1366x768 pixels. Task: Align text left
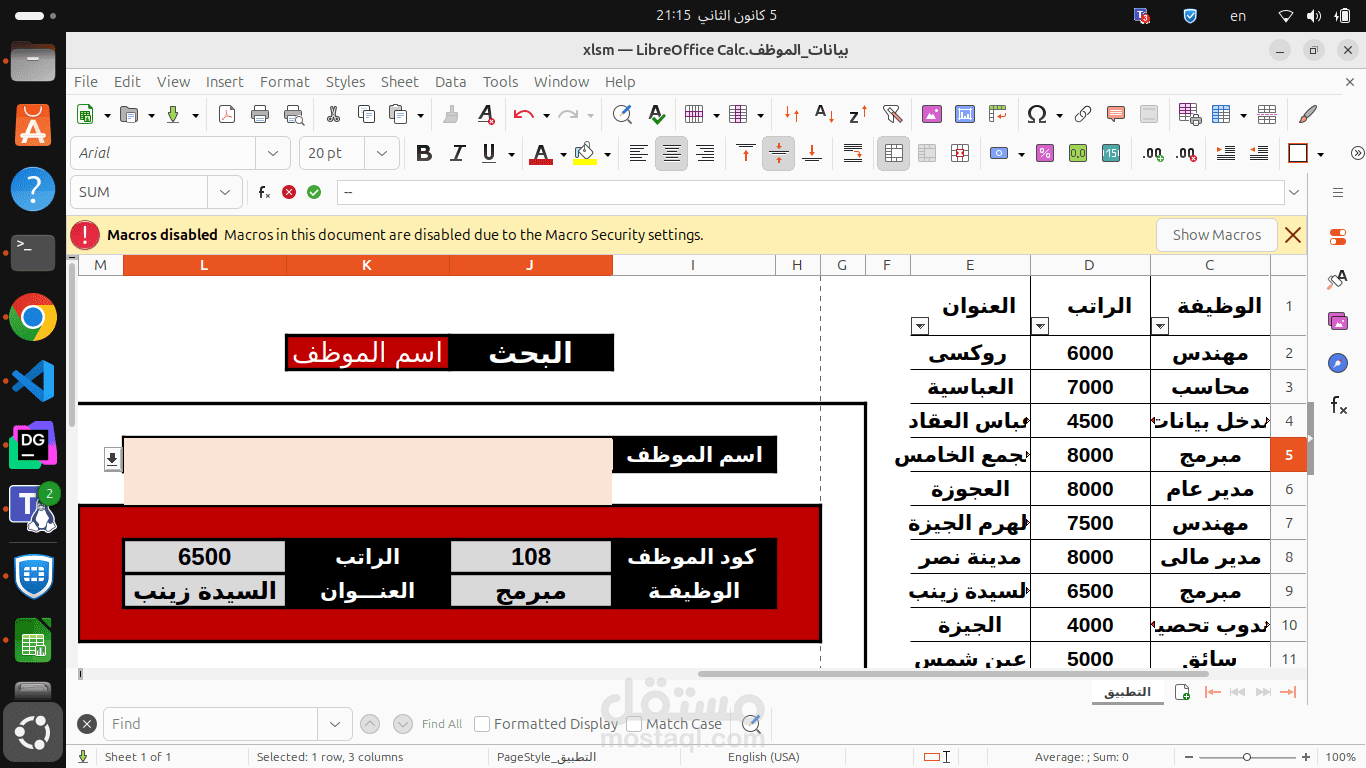(638, 153)
